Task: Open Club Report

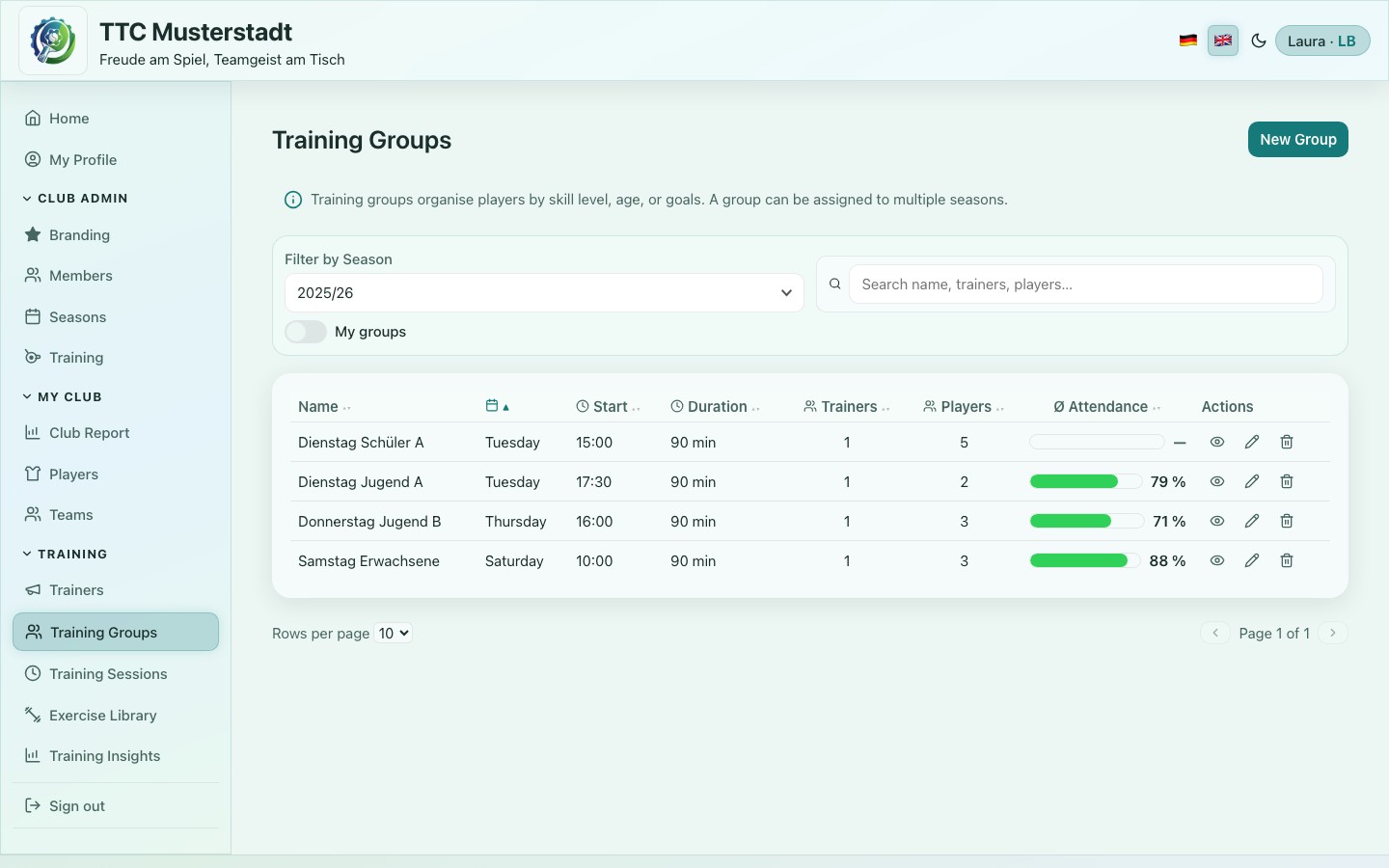Action: (116, 433)
